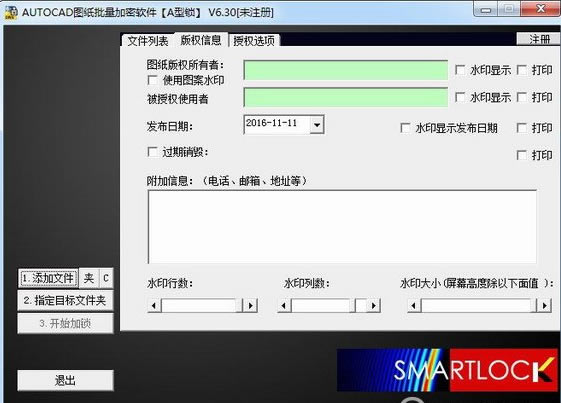This screenshot has height=403, width=561.
Task: Enable 水印显示 for 图纸版权所有者
Action: tap(460, 70)
